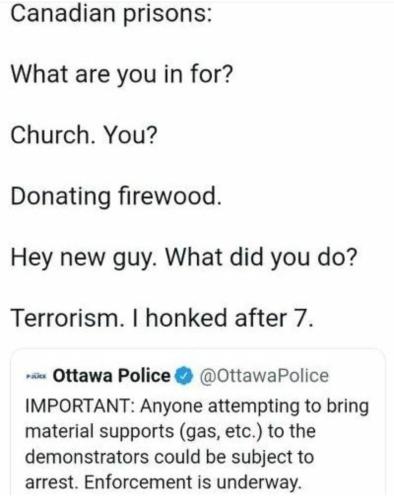Image resolution: width=394 pixels, height=500 pixels.
Task: Click the word 'arrest.' in quoted tweet
Action: click(51, 482)
